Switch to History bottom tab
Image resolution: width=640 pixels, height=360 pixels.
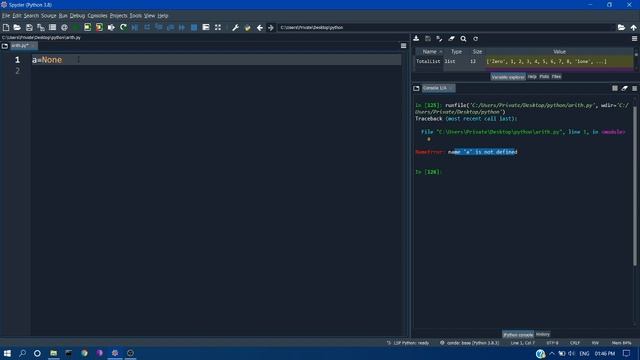[x=542, y=334]
